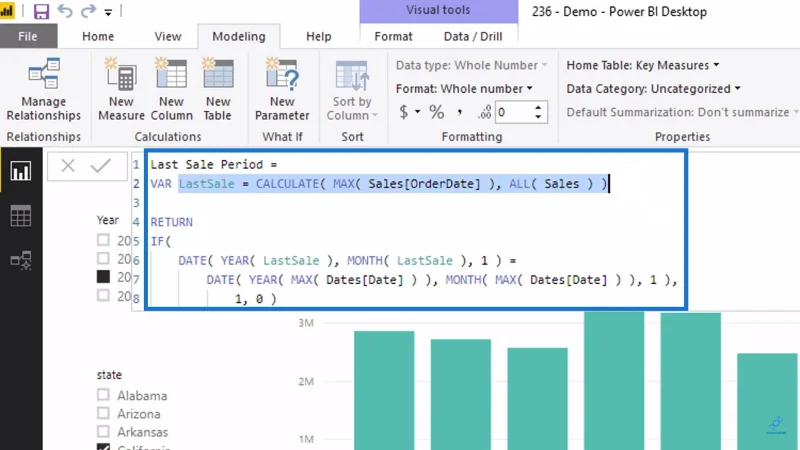Open the Model relationships view icon
The width and height of the screenshot is (800, 450).
[20, 261]
